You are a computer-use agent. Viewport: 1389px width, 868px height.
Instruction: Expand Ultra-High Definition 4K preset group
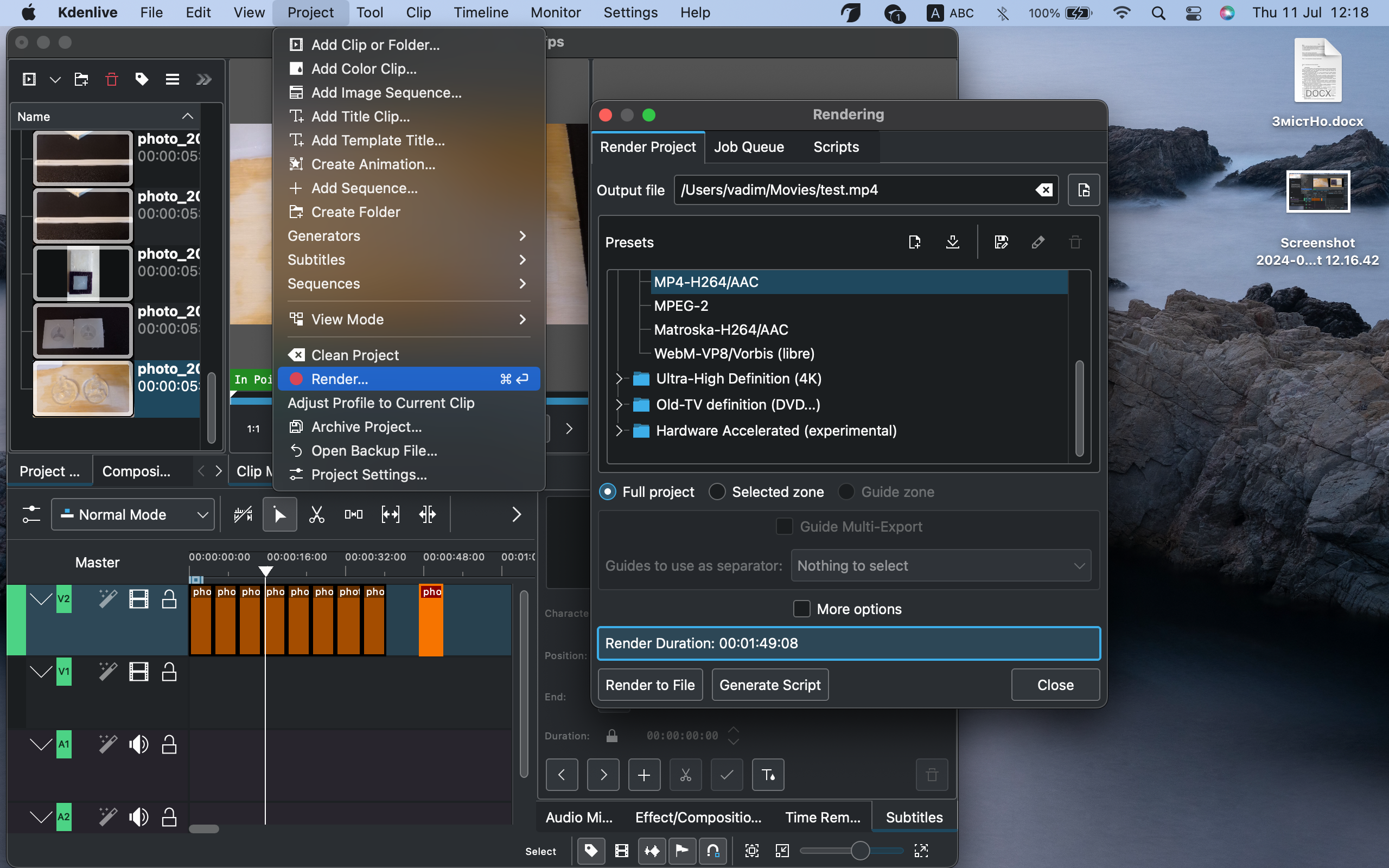(618, 378)
